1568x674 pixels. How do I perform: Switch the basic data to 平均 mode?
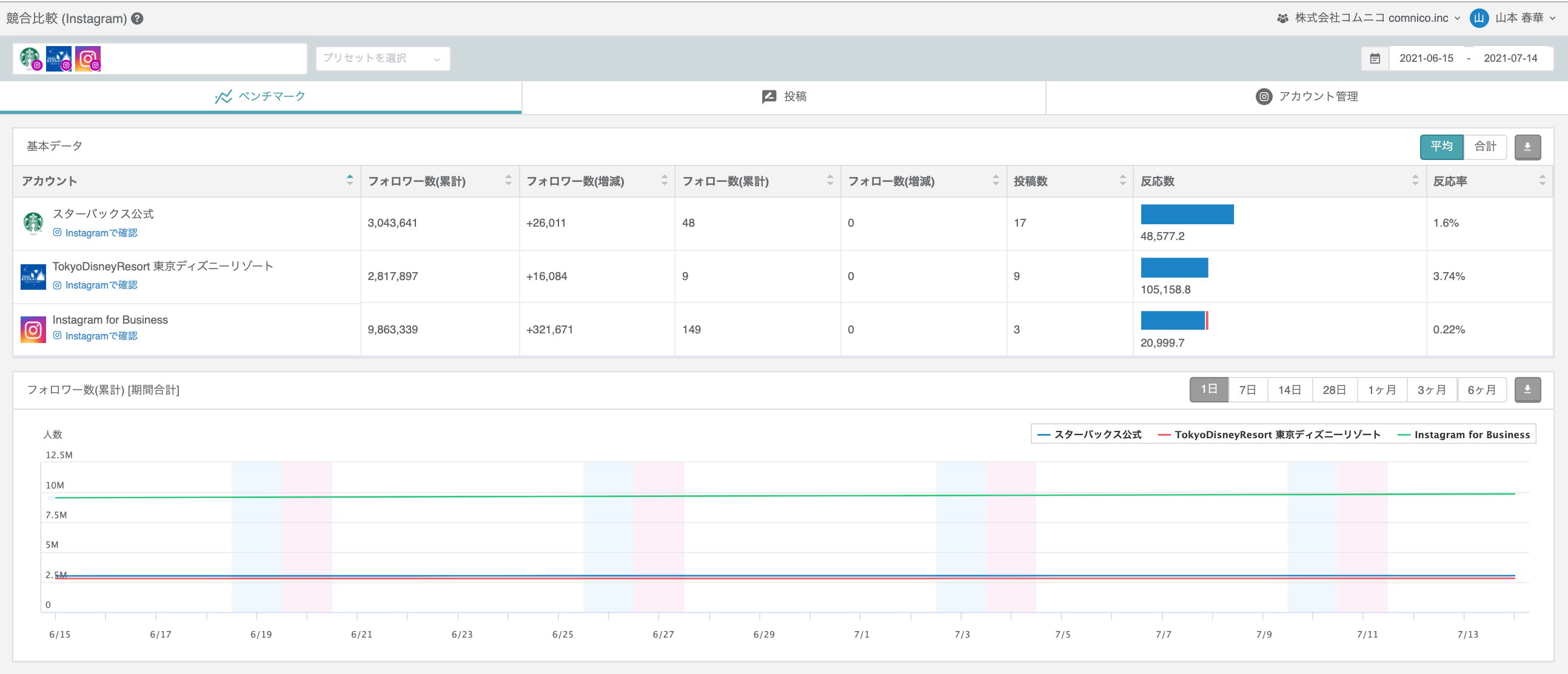coord(1441,147)
